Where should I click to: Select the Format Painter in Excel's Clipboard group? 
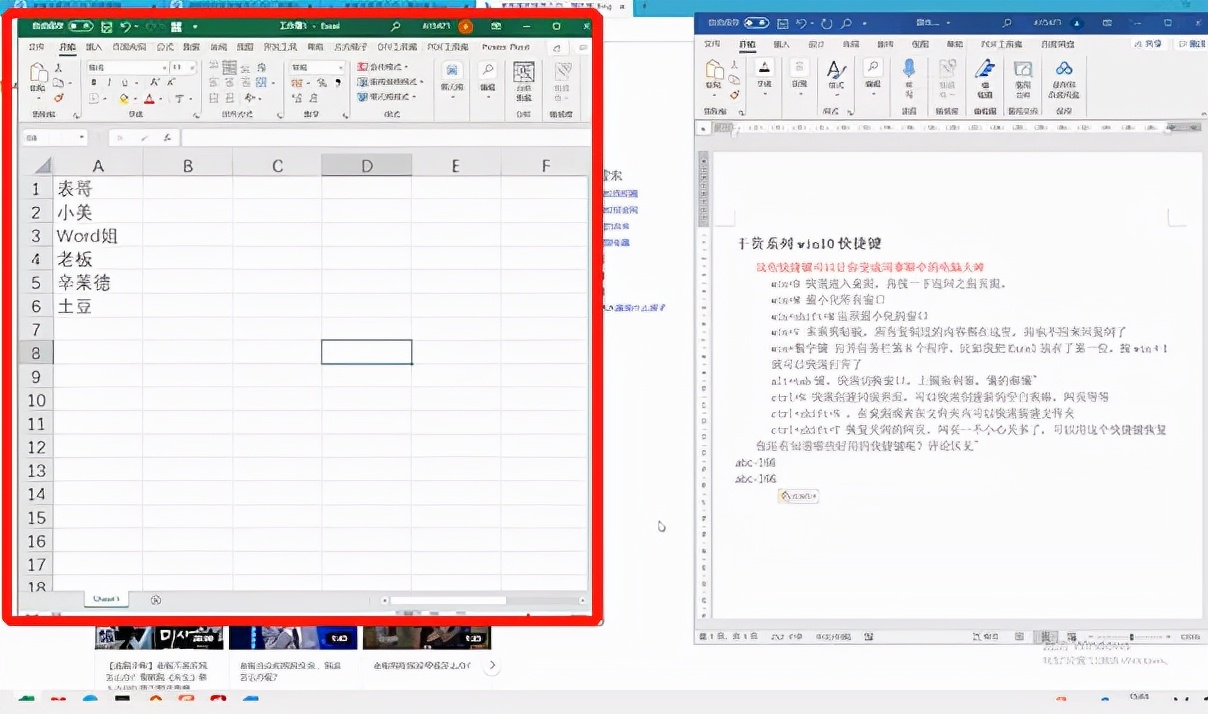[x=57, y=95]
